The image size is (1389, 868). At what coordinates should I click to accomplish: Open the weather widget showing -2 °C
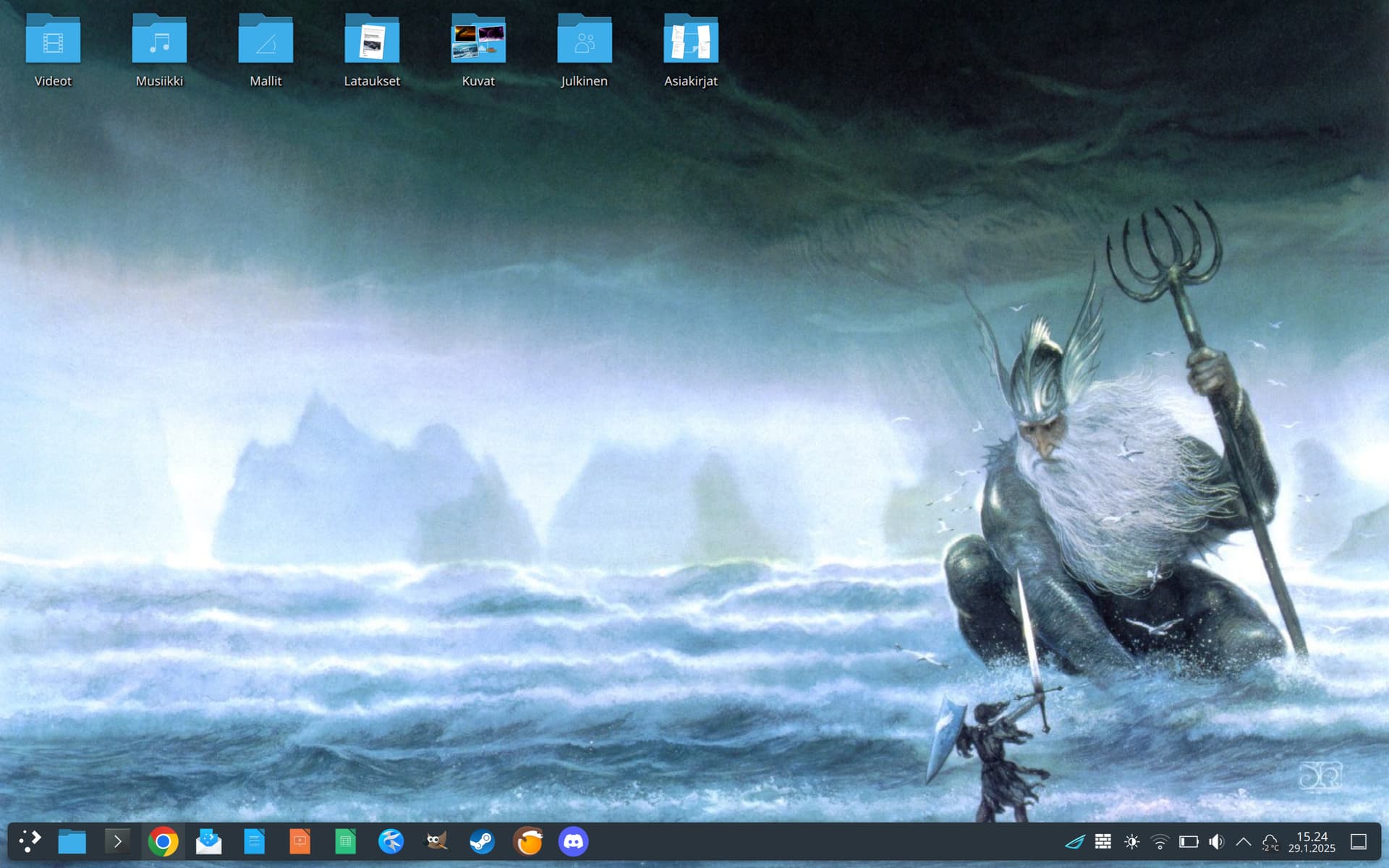tap(1270, 842)
